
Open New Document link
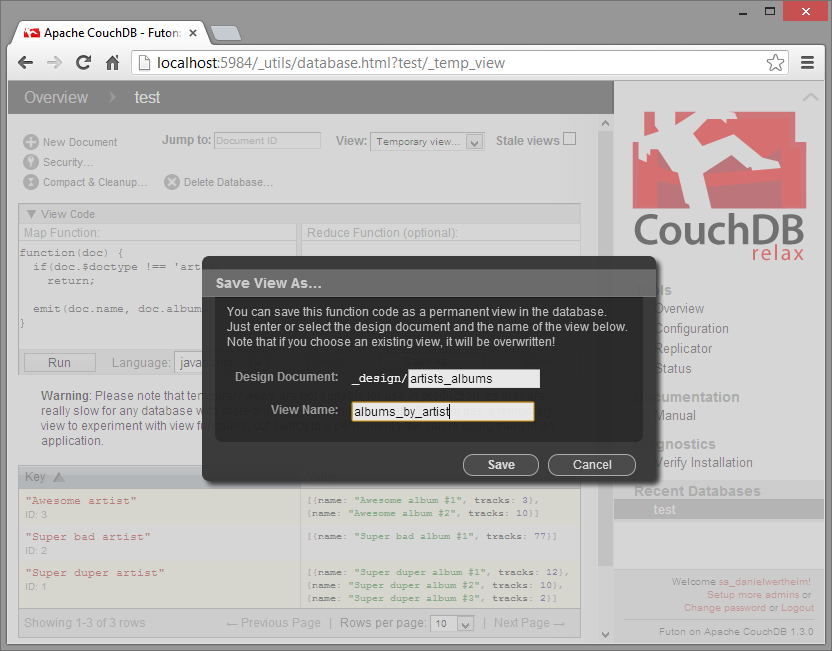(80, 142)
